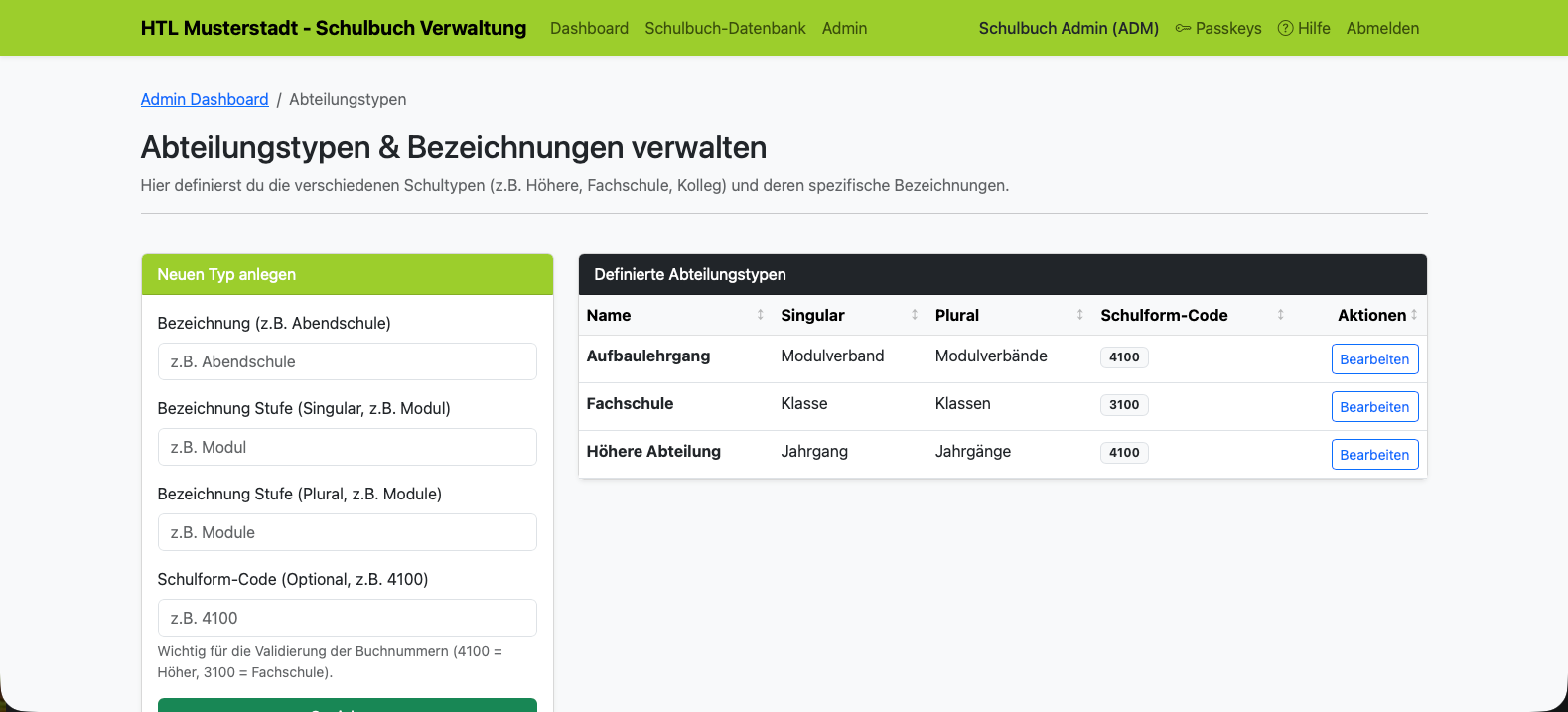The width and height of the screenshot is (1568, 712).
Task: Click the Definierte Abteilungstypen panel header
Action: (1003, 274)
